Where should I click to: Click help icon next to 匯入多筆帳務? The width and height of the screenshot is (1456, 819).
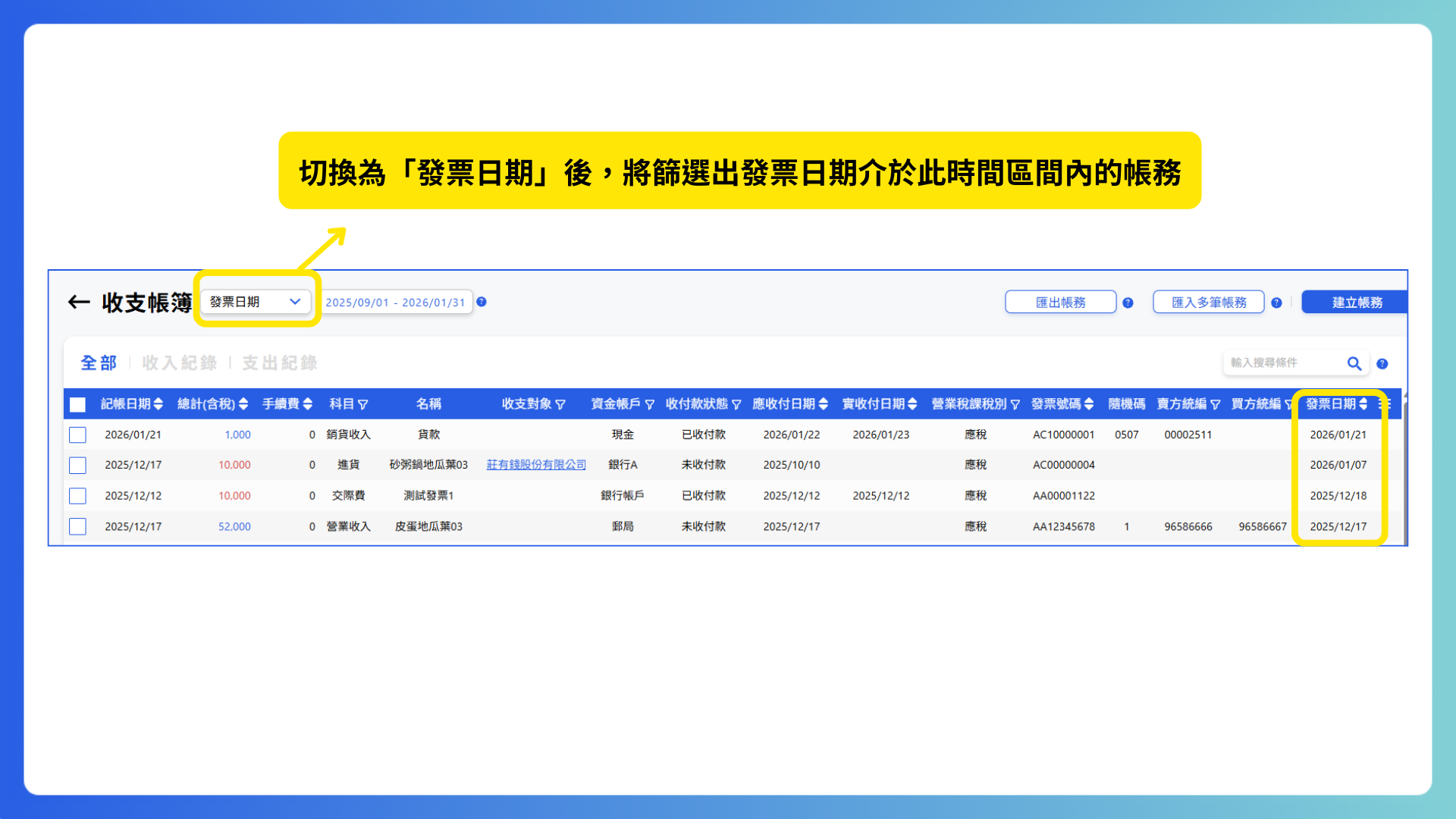coord(1276,303)
